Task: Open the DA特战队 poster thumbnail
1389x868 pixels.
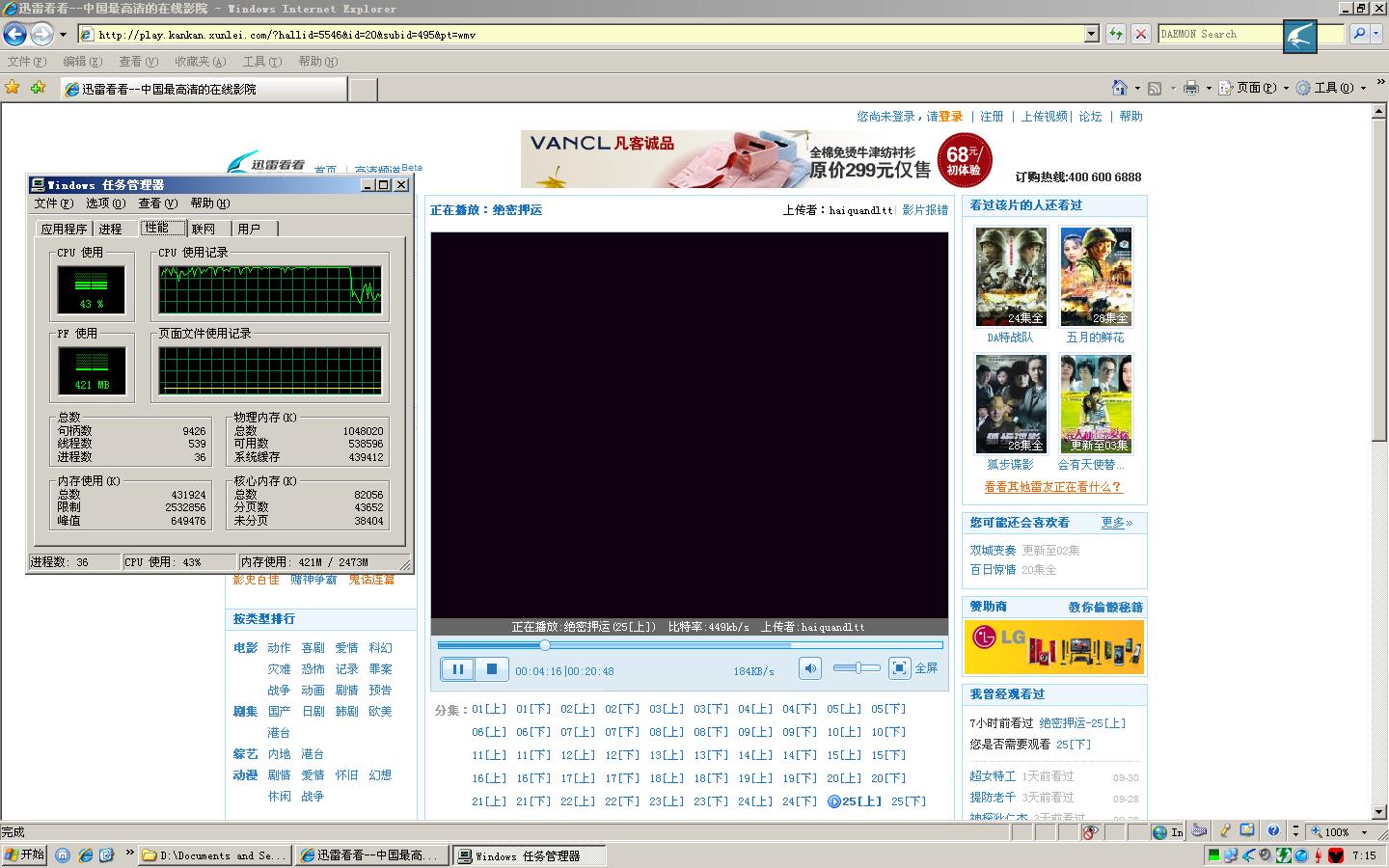Action: [1011, 277]
